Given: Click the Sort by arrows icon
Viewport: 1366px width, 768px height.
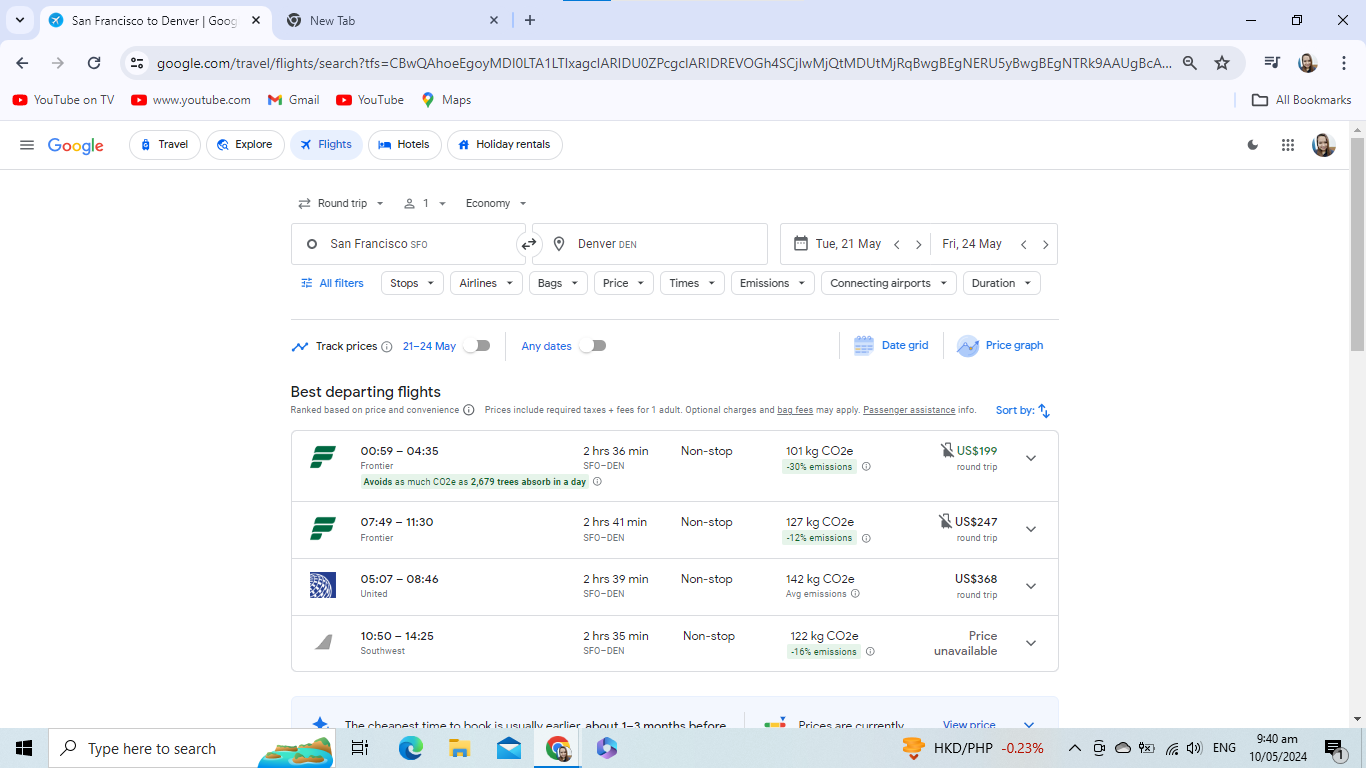Looking at the screenshot, I should pos(1044,411).
